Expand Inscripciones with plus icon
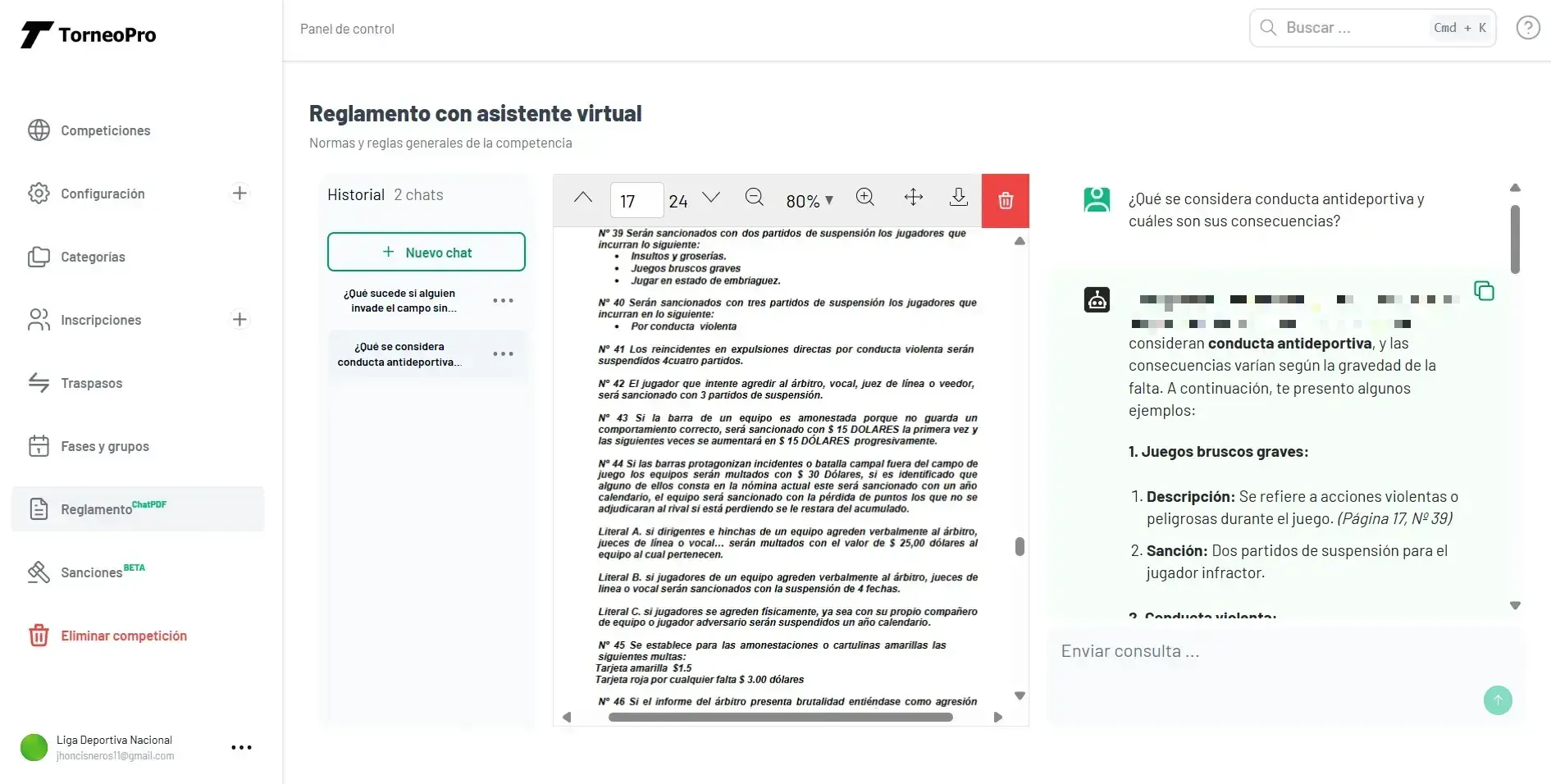This screenshot has width=1551, height=784. pos(239,320)
